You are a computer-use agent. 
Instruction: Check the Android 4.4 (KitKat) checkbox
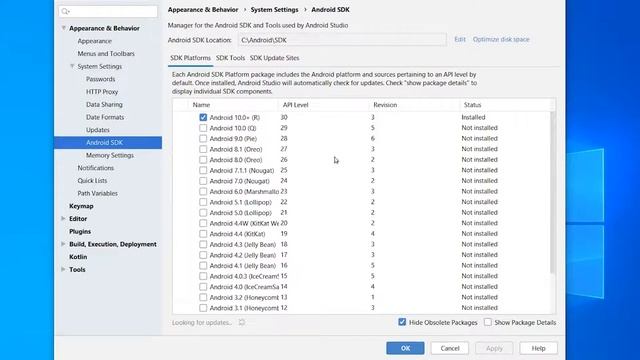point(203,234)
